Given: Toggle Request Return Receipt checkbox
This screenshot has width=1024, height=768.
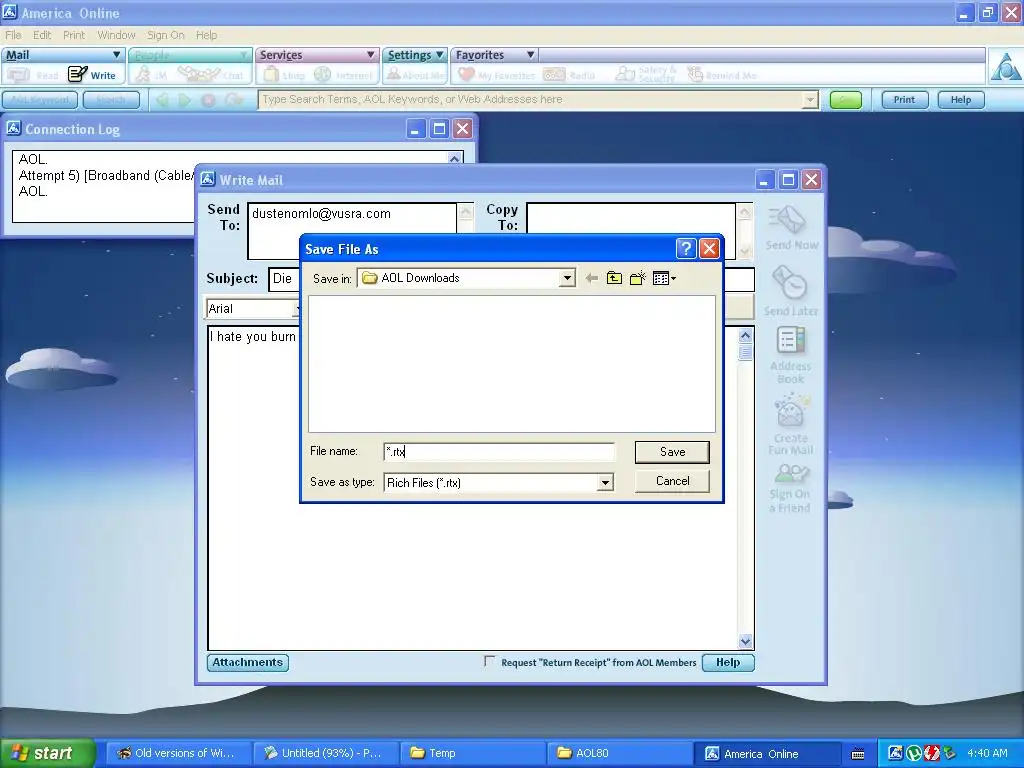Looking at the screenshot, I should [x=489, y=661].
